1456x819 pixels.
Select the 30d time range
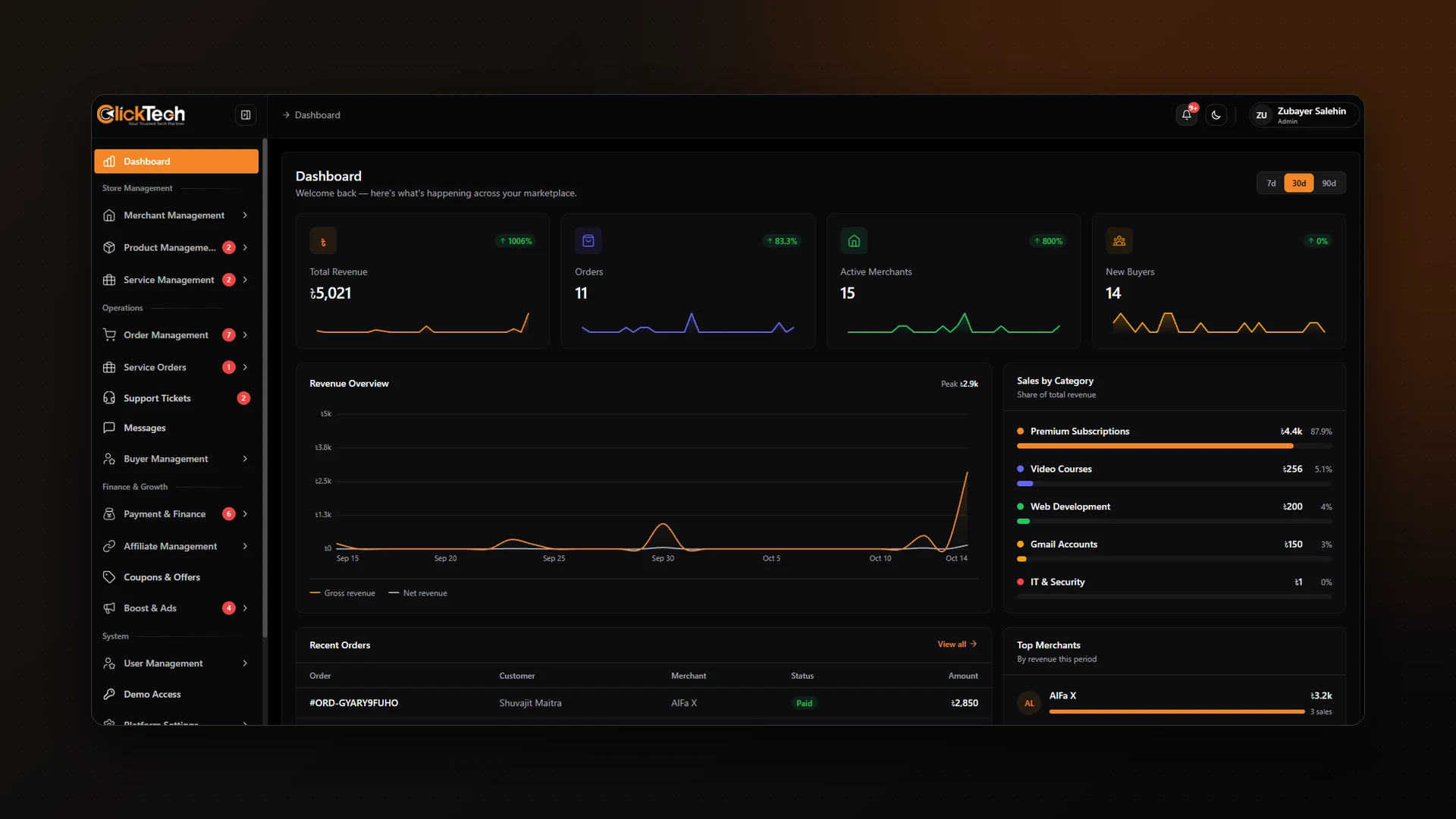click(x=1299, y=184)
